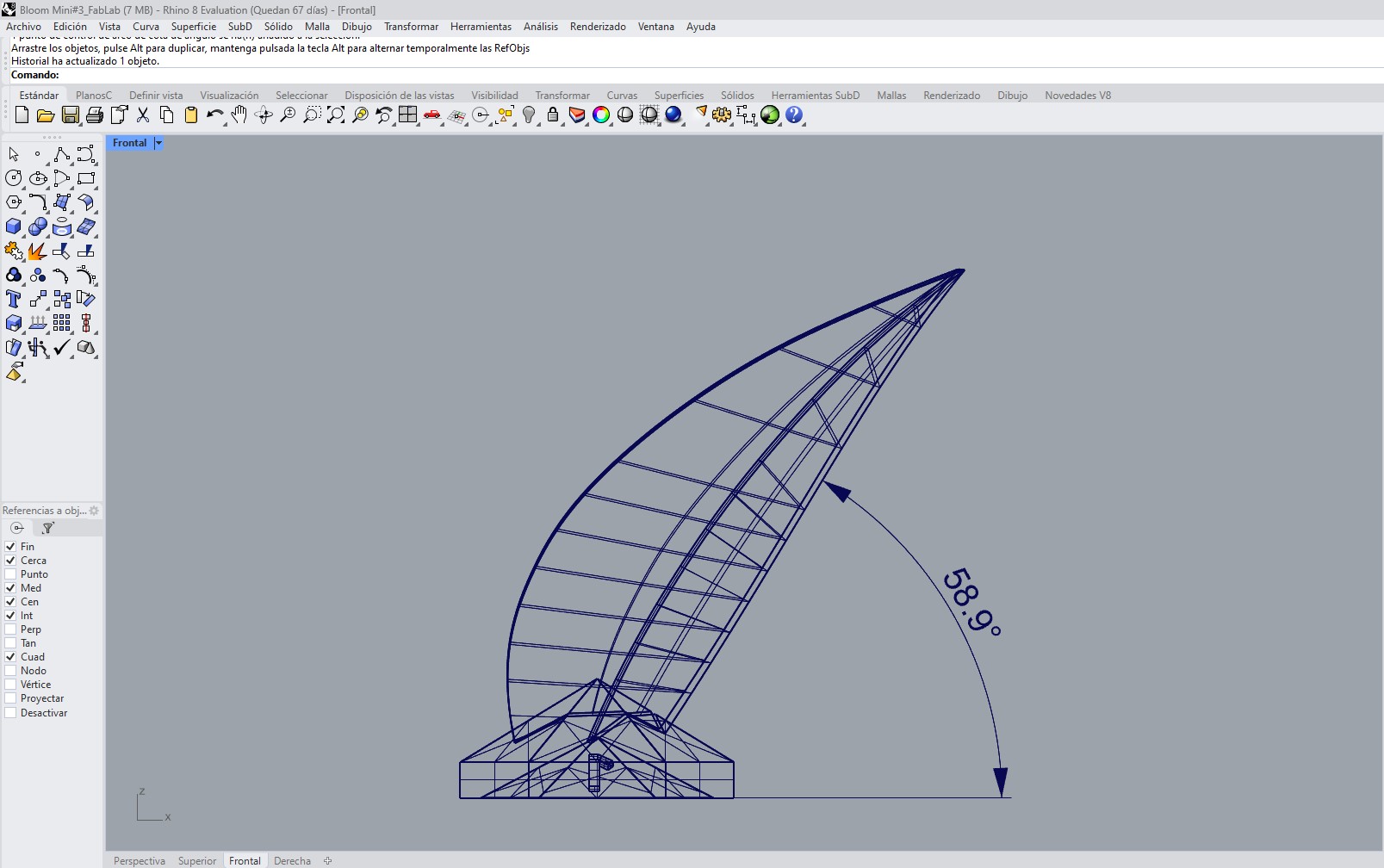Enable the Perp object snap
Viewport: 1384px width, 868px height.
[x=10, y=629]
